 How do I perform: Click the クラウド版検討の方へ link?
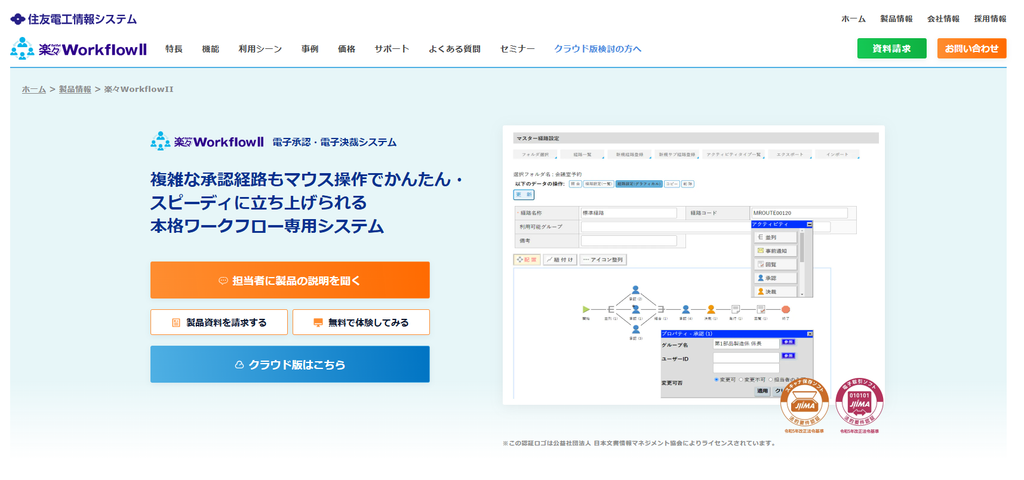tap(598, 49)
